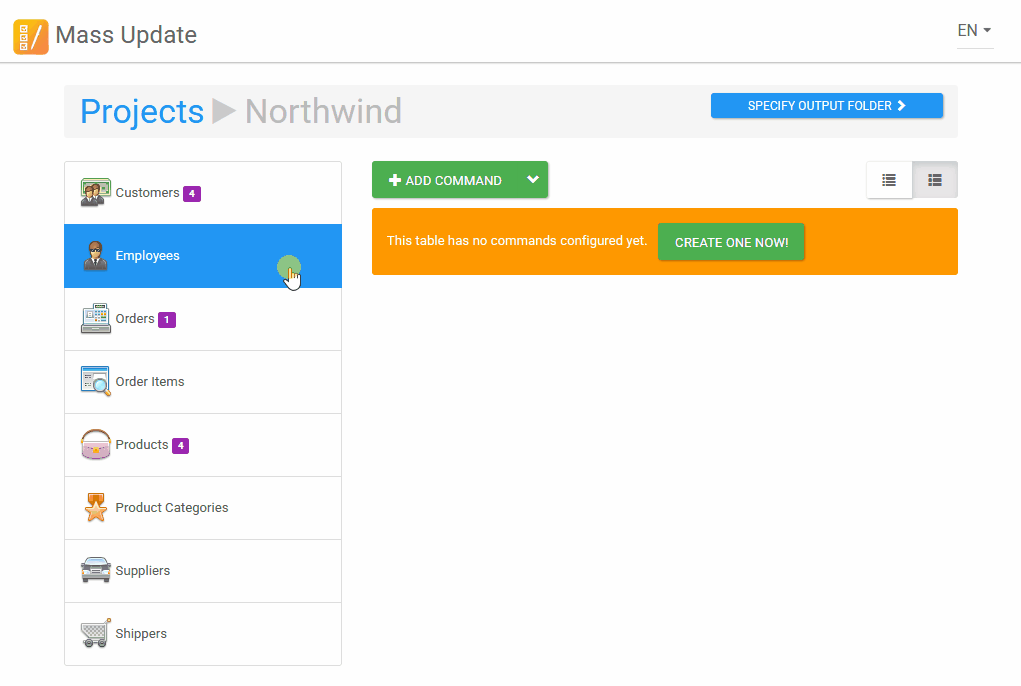The image size is (1021, 686).
Task: Switch to compact list view
Action: click(x=889, y=180)
